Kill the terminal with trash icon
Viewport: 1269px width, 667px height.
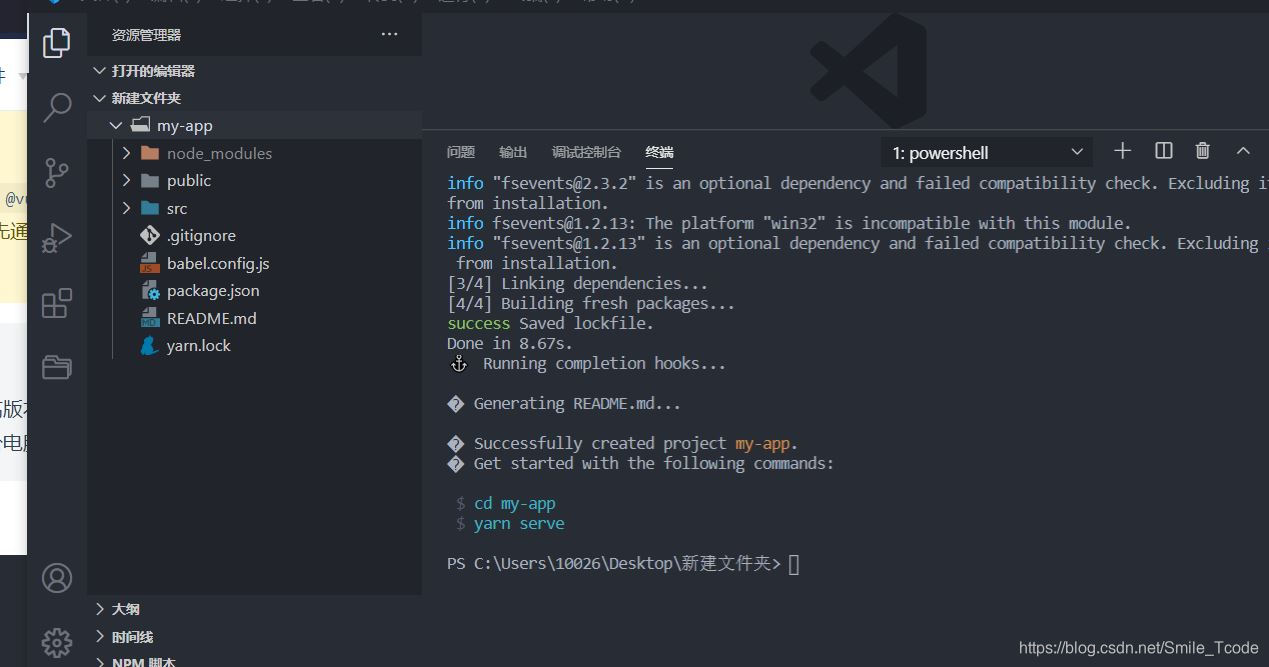point(1203,151)
